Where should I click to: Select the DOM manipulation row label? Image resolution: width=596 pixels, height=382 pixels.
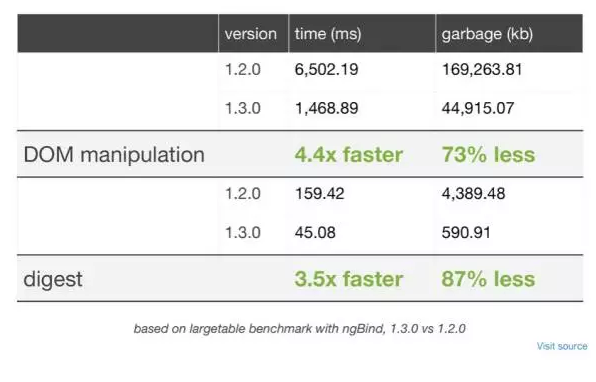click(x=114, y=155)
